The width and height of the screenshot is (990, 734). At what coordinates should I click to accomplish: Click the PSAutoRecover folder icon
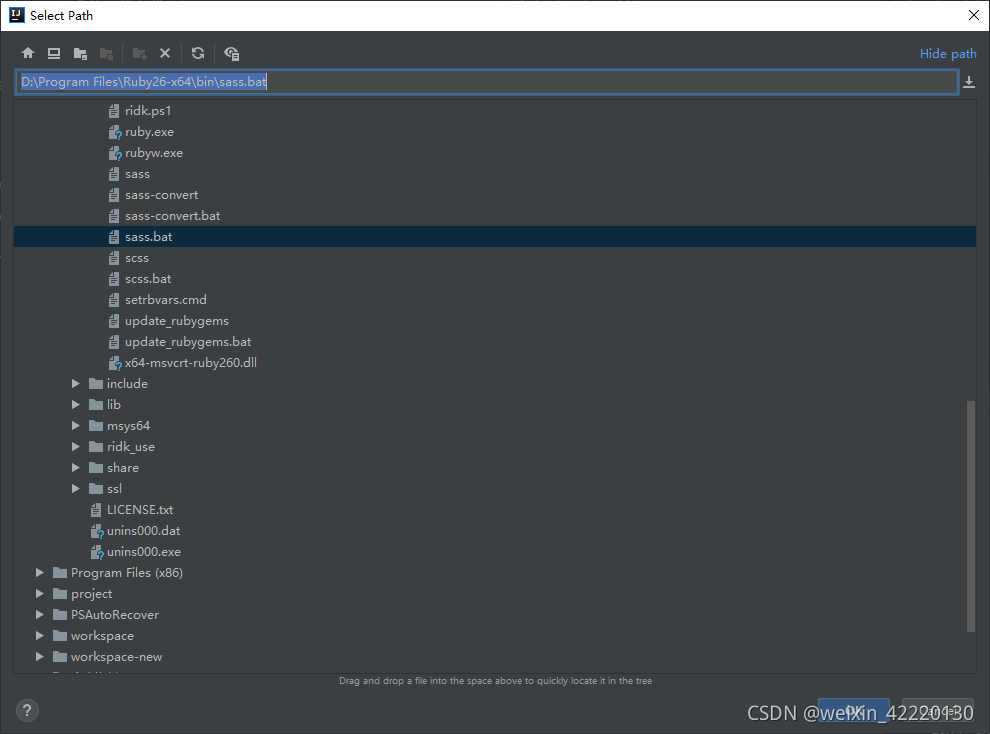coord(60,615)
